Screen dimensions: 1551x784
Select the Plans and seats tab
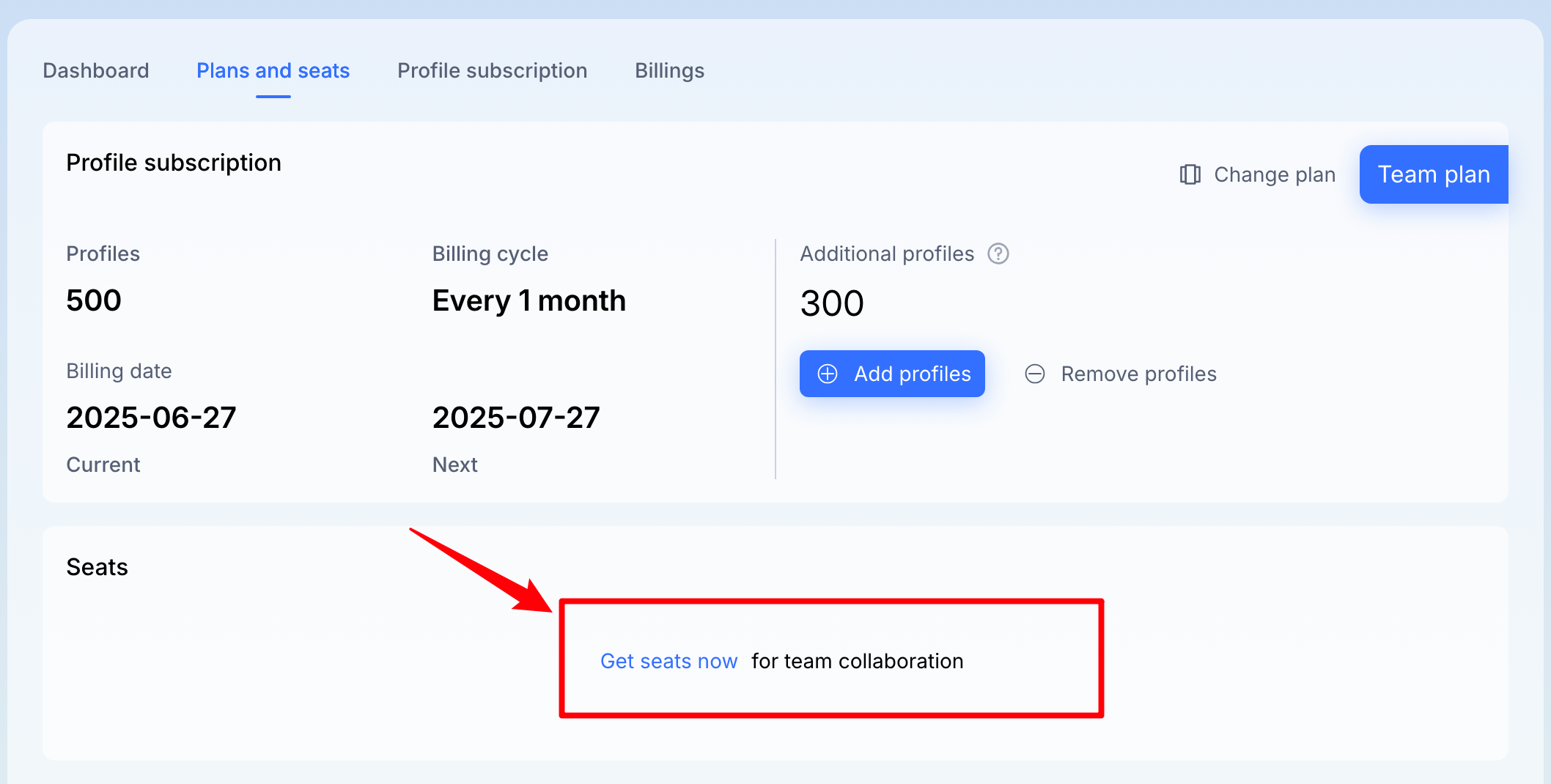[x=273, y=70]
